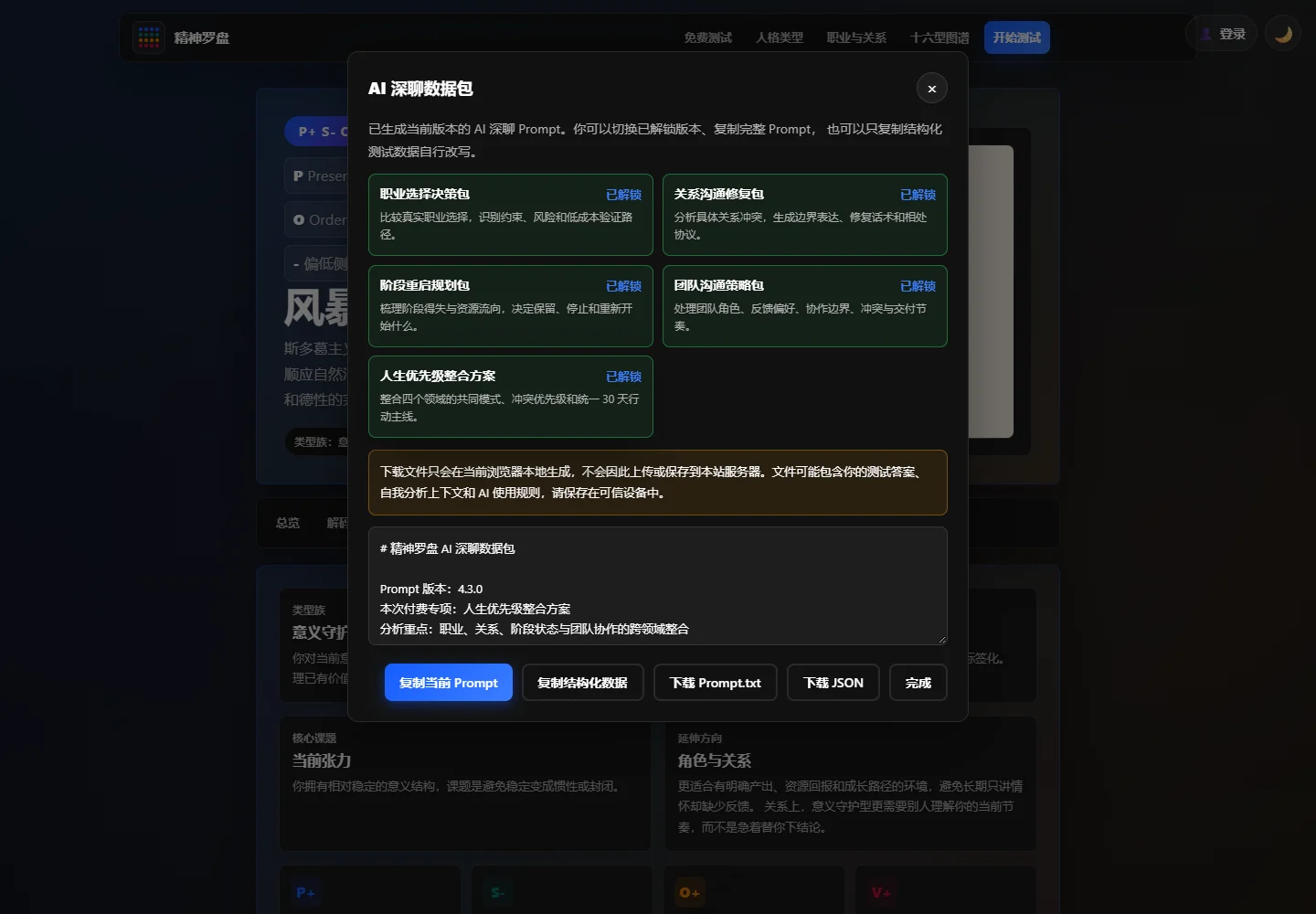This screenshot has width=1316, height=914.
Task: Click the 精神罗盘 grid logo icon
Action: (x=148, y=37)
